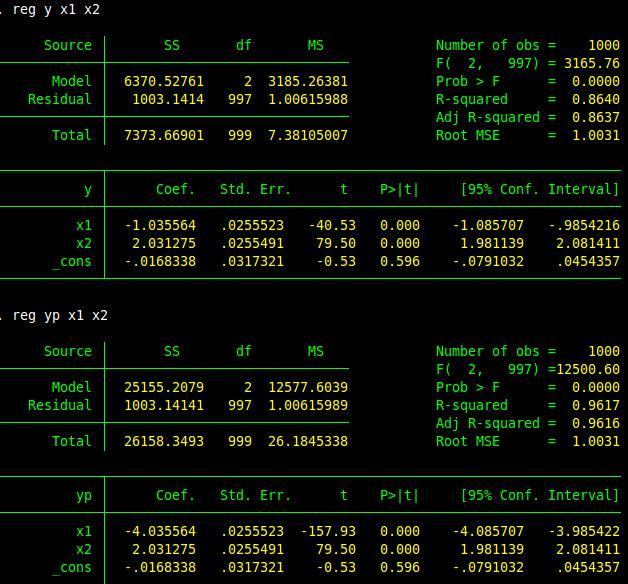Click the R-squared value 0.9617
The image size is (628, 584).
pos(596,405)
